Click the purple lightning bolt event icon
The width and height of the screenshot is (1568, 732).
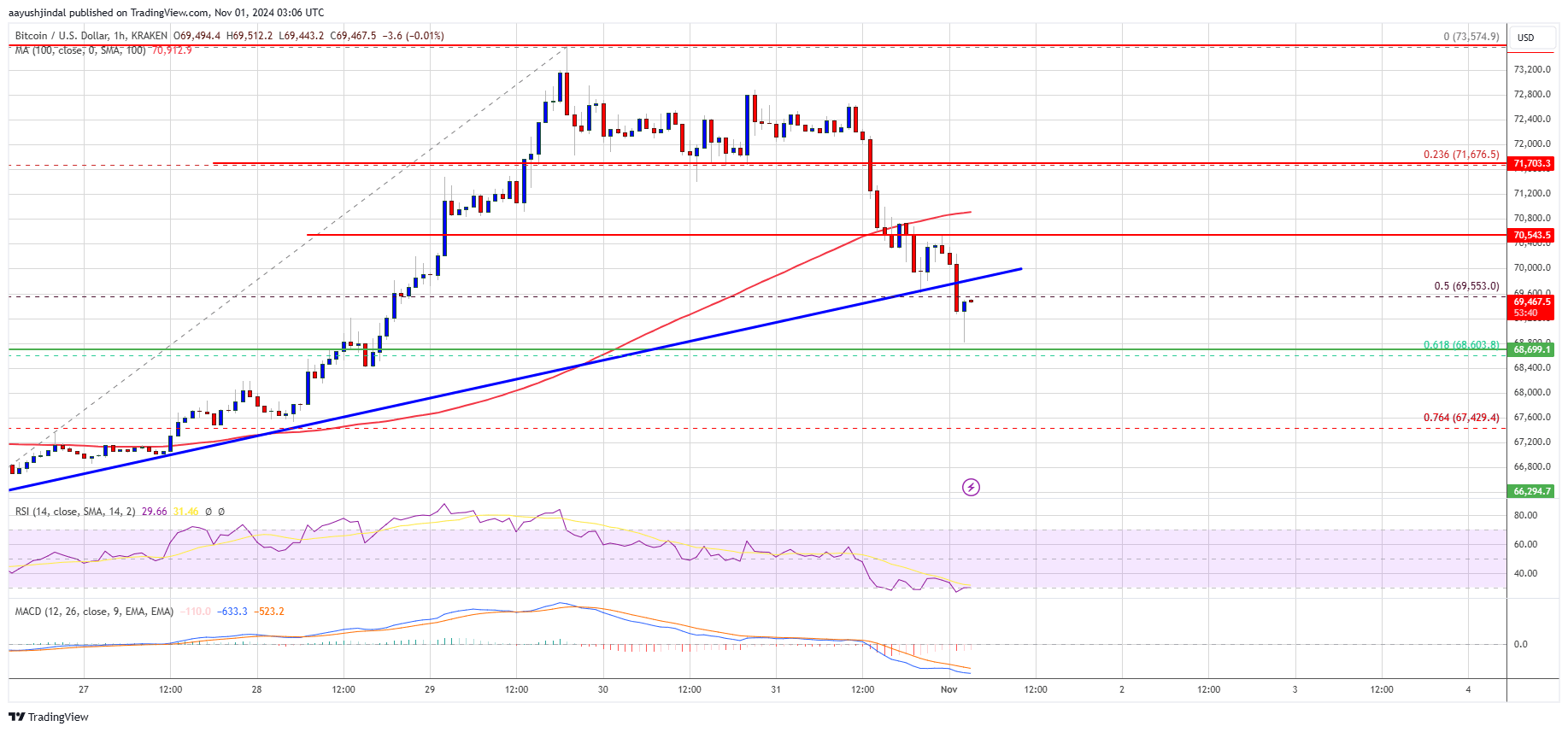coord(971,487)
